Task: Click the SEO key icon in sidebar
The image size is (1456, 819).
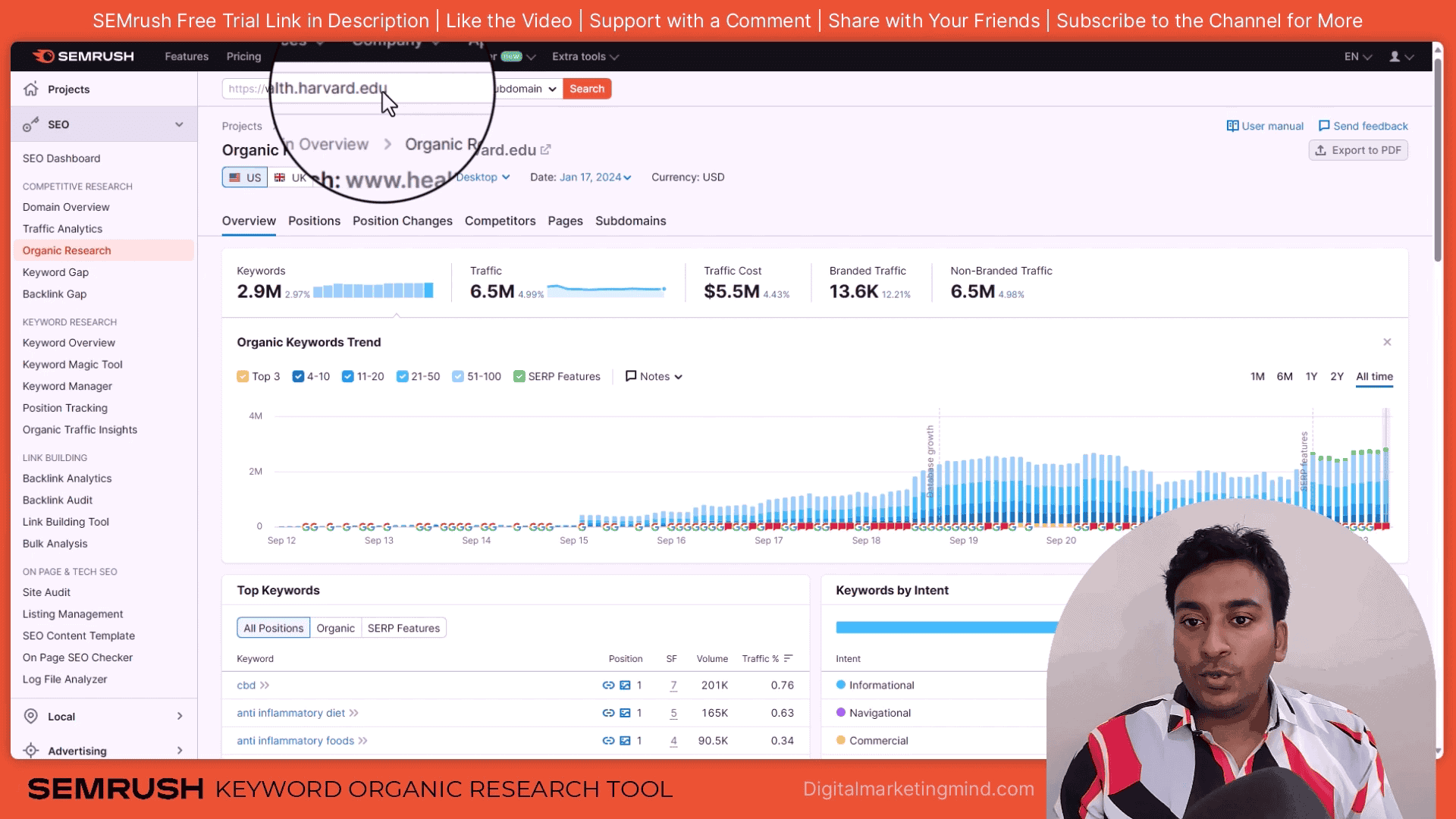Action: 31,124
